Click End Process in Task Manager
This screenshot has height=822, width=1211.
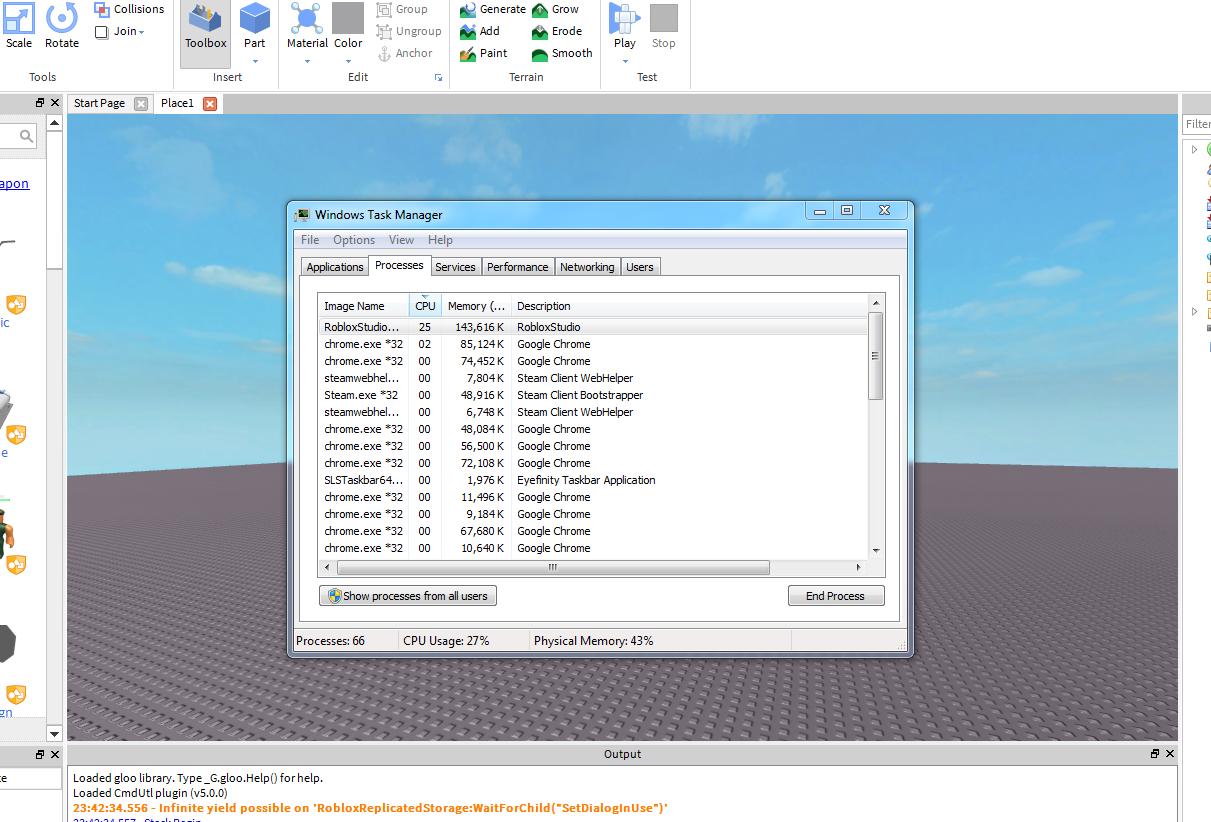[836, 595]
